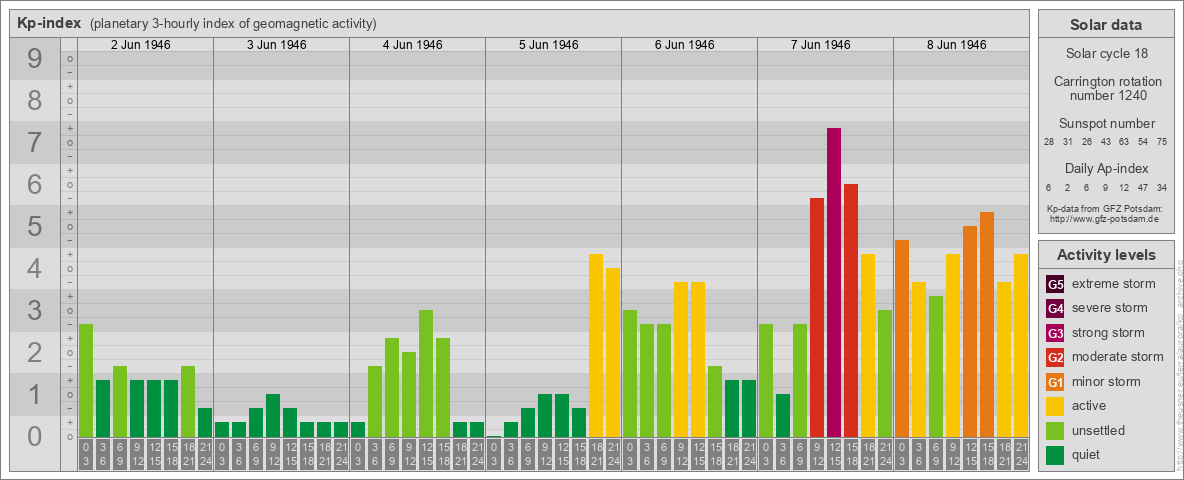This screenshot has width=1184, height=480.
Task: Click the tallest magenta bar on 7 Jun
Action: tap(834, 282)
